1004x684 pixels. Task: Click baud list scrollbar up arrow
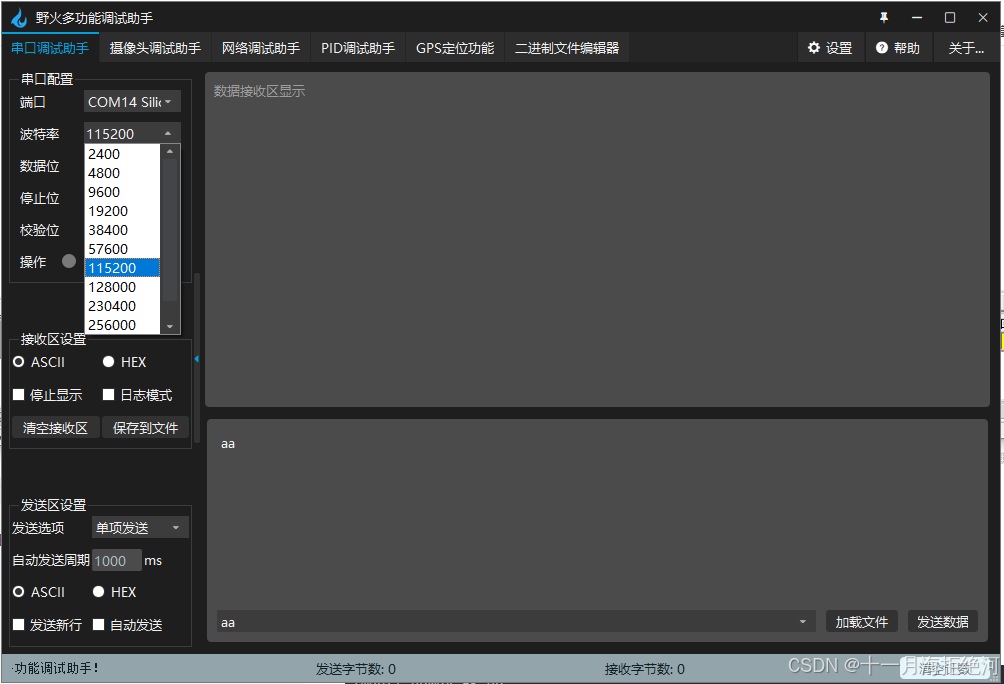pos(170,151)
